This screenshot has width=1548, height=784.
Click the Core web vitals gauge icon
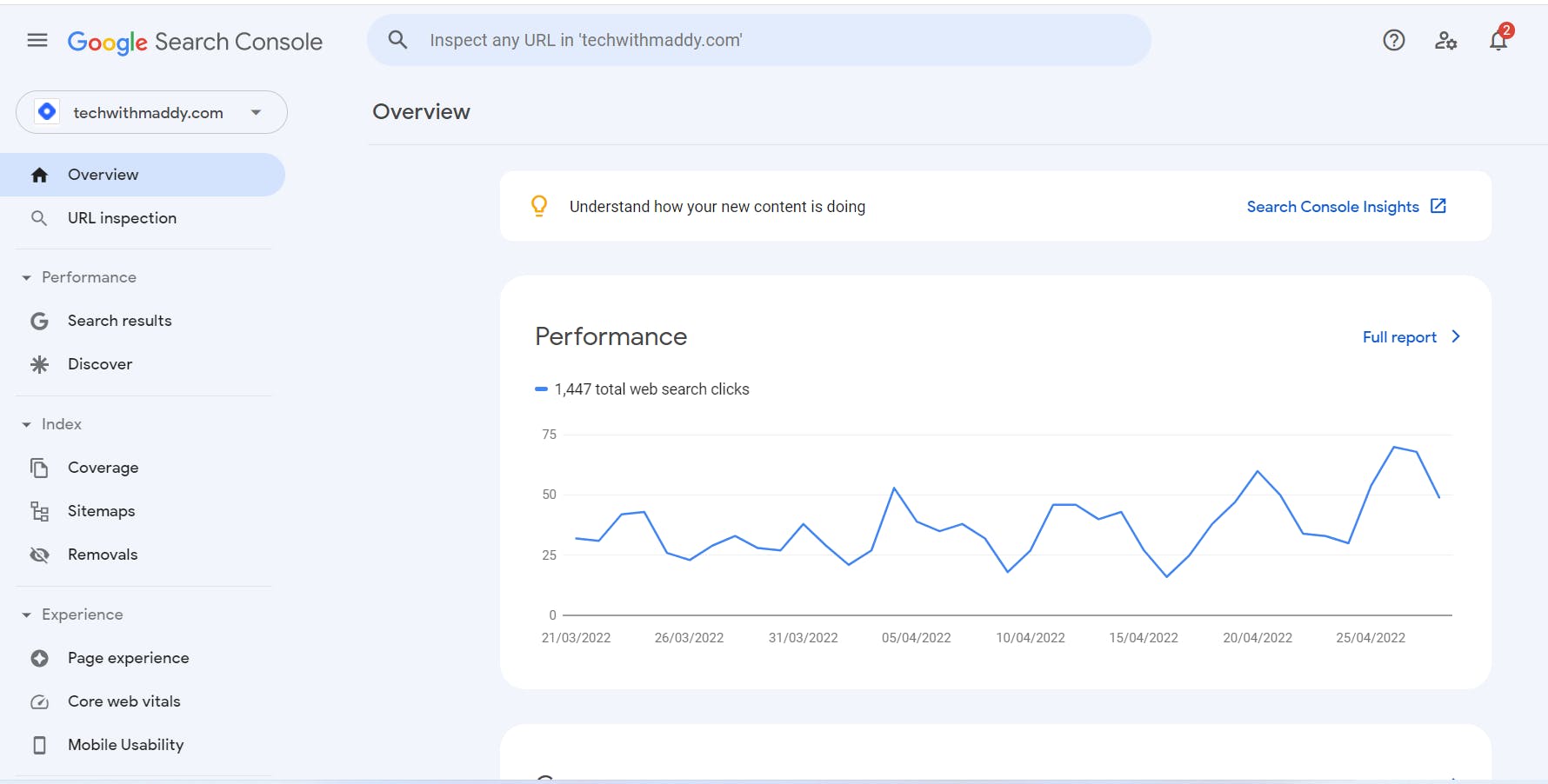[39, 701]
